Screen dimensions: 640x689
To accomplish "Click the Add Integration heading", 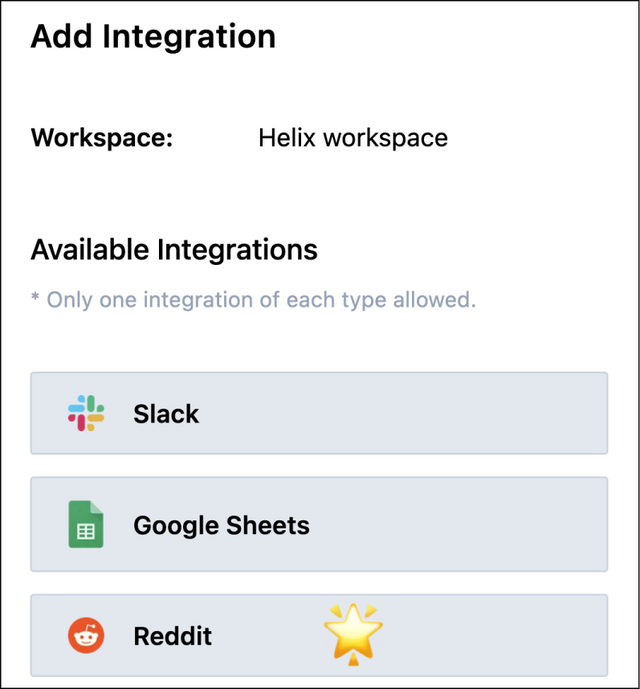I will click(x=153, y=37).
